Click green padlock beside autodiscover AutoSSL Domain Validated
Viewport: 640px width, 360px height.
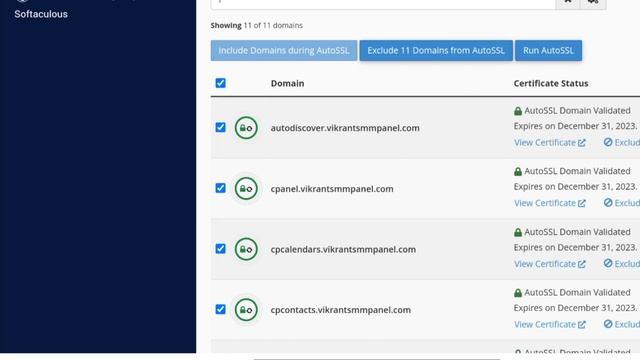518,111
